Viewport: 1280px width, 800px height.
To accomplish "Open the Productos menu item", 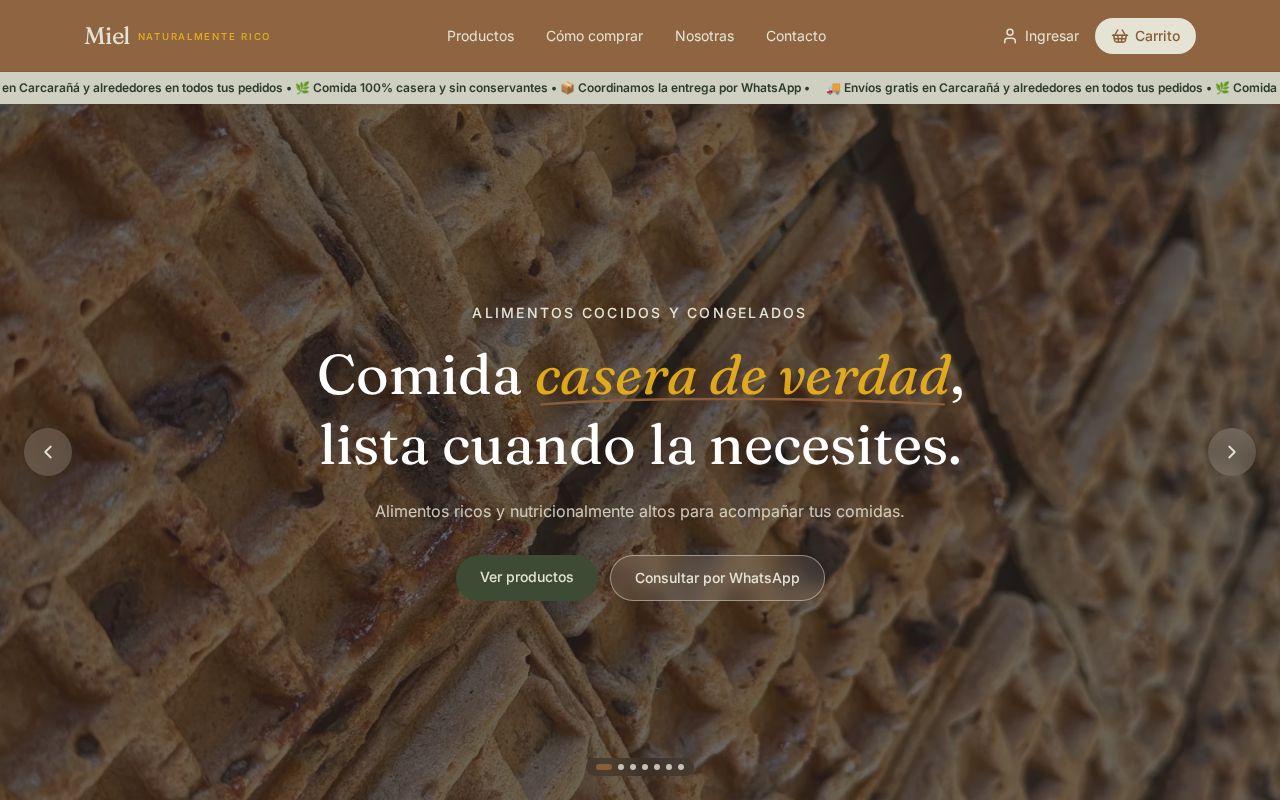I will [x=480, y=36].
